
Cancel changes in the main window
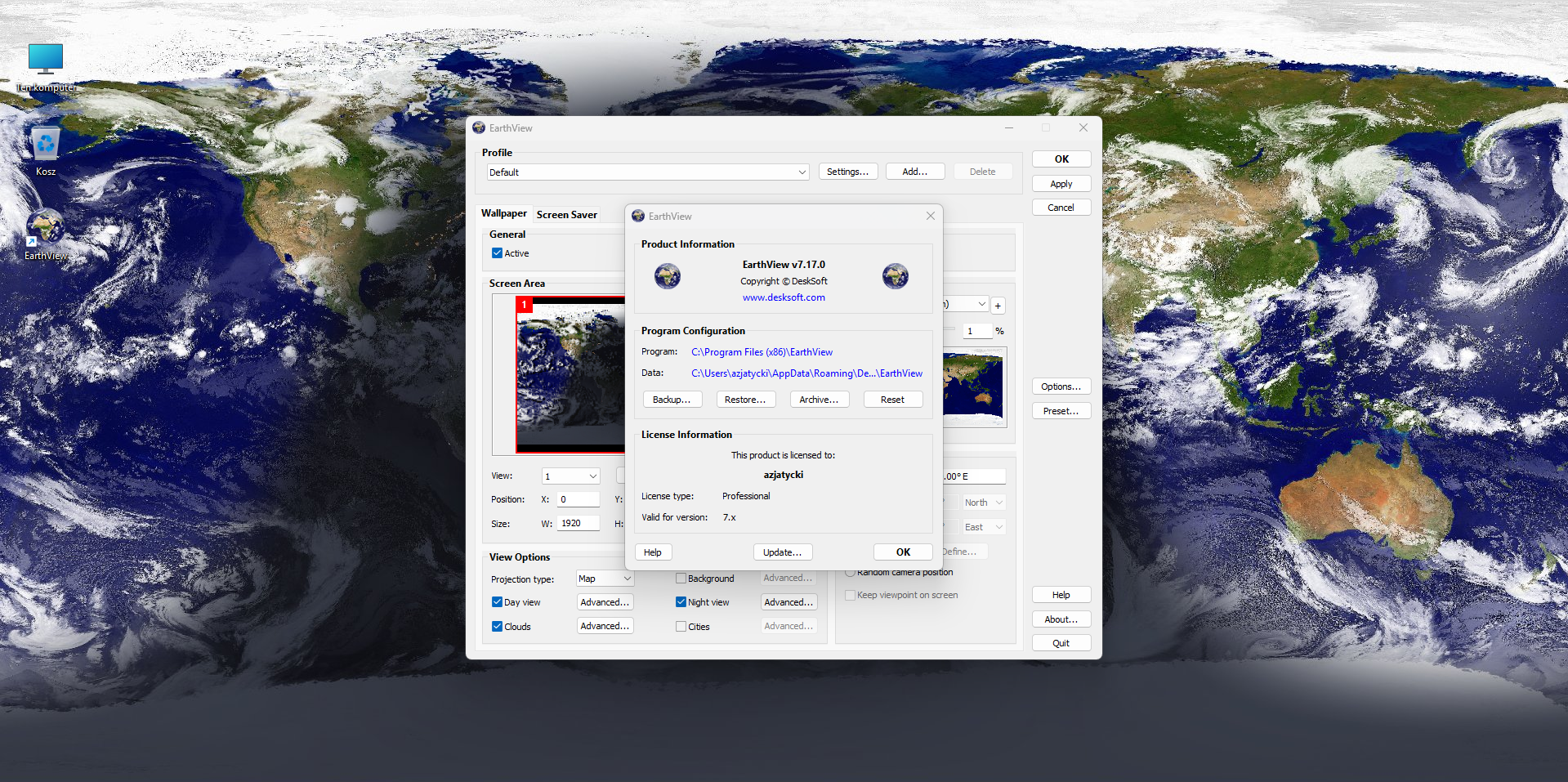coord(1061,208)
